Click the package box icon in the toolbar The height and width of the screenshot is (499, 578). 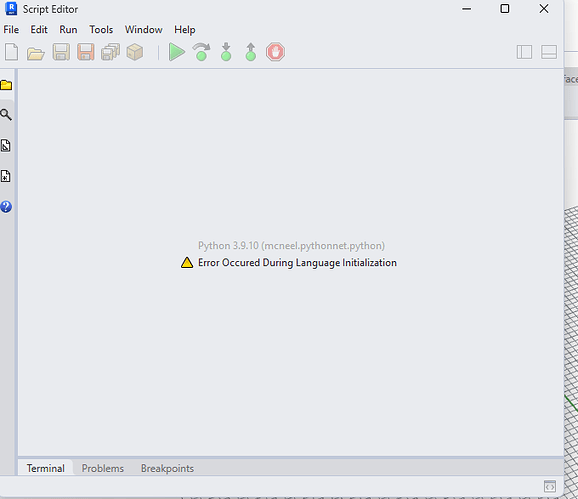135,52
